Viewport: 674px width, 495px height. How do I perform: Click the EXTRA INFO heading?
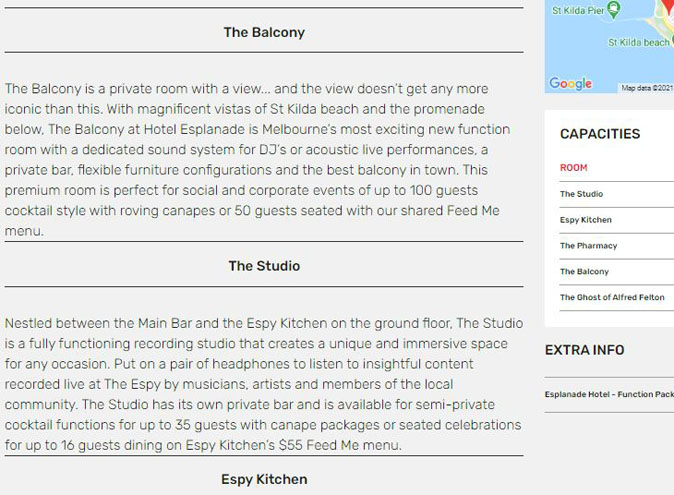584,350
